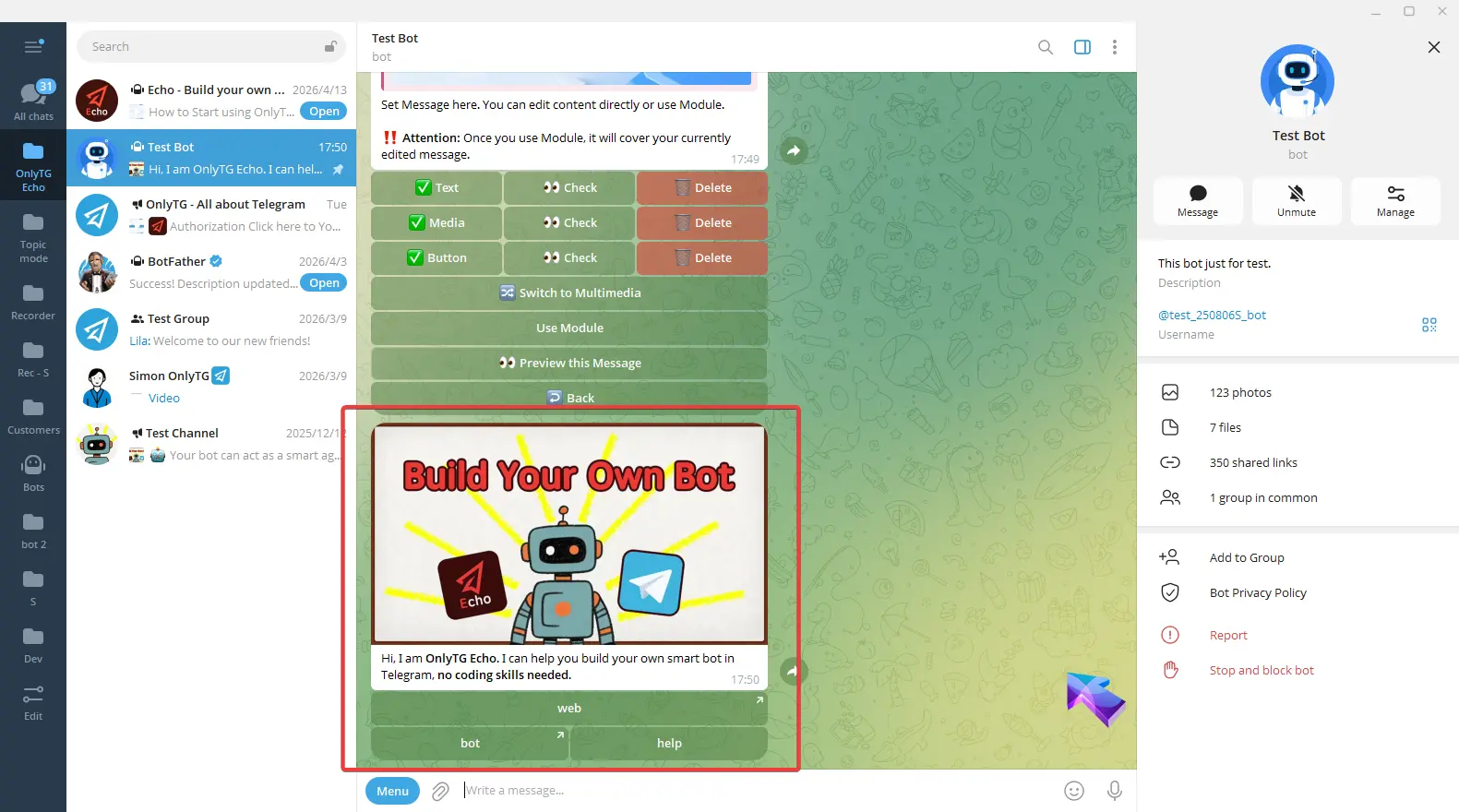Toggle the Media checkbox button
This screenshot has height=812, width=1459.
click(437, 223)
